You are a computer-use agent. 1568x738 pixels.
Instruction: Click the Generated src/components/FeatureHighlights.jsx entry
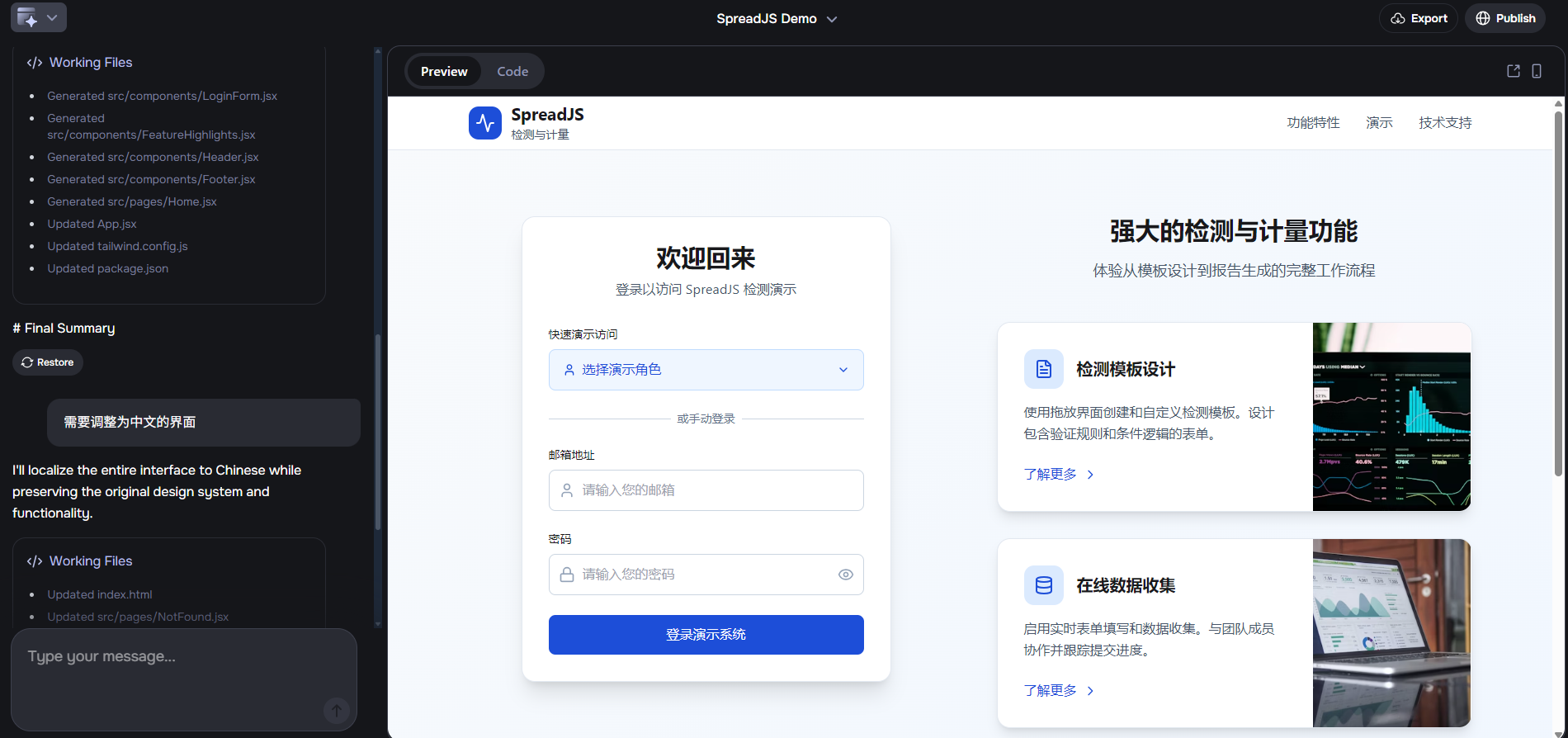(x=151, y=127)
